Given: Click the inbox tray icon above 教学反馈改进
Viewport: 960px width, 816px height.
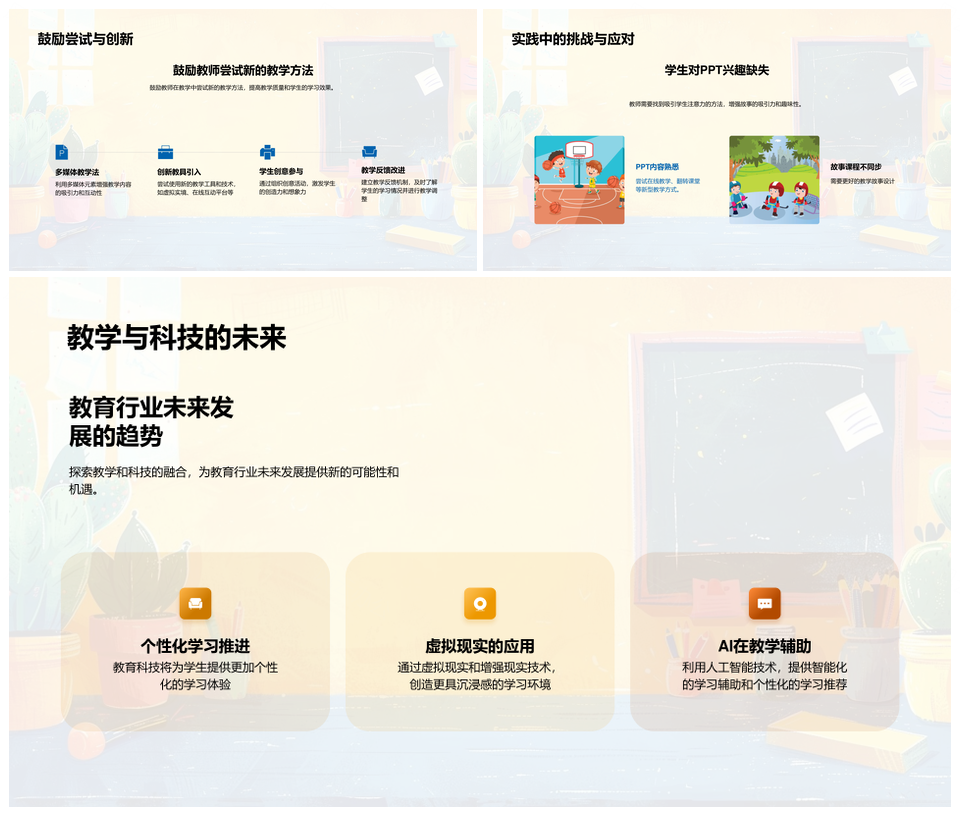Looking at the screenshot, I should point(369,152).
